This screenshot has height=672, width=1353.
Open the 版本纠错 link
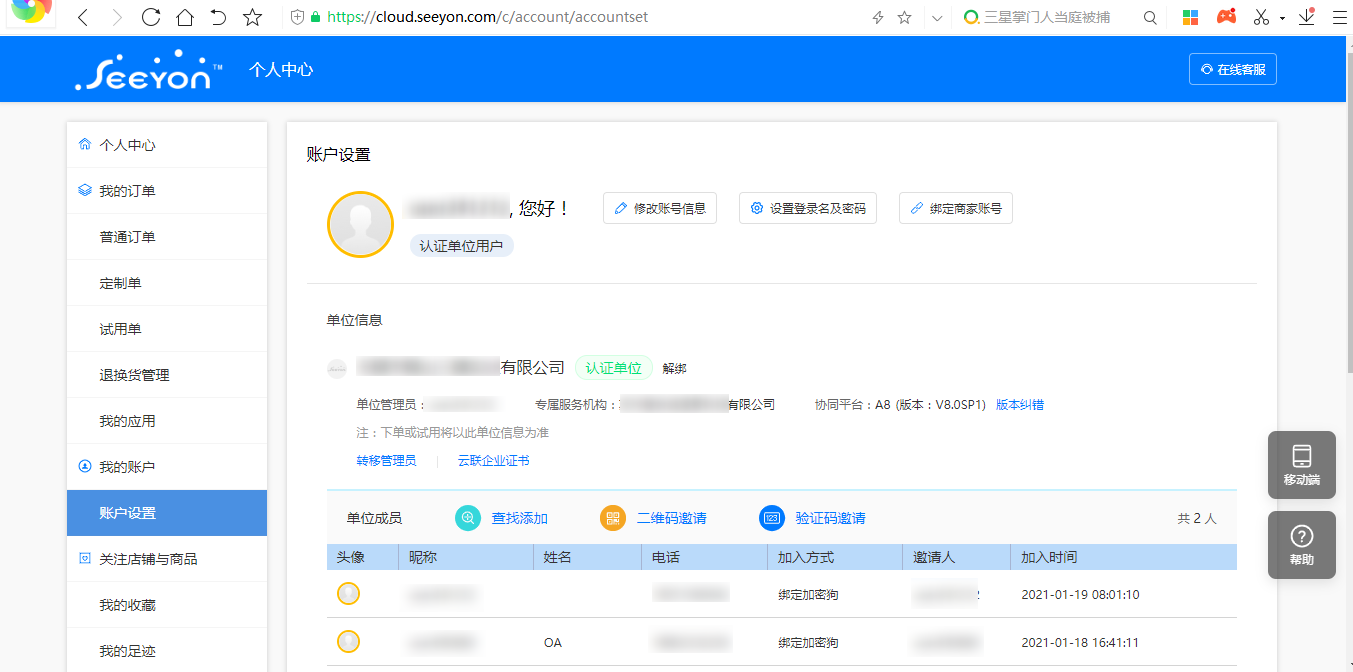click(1020, 405)
